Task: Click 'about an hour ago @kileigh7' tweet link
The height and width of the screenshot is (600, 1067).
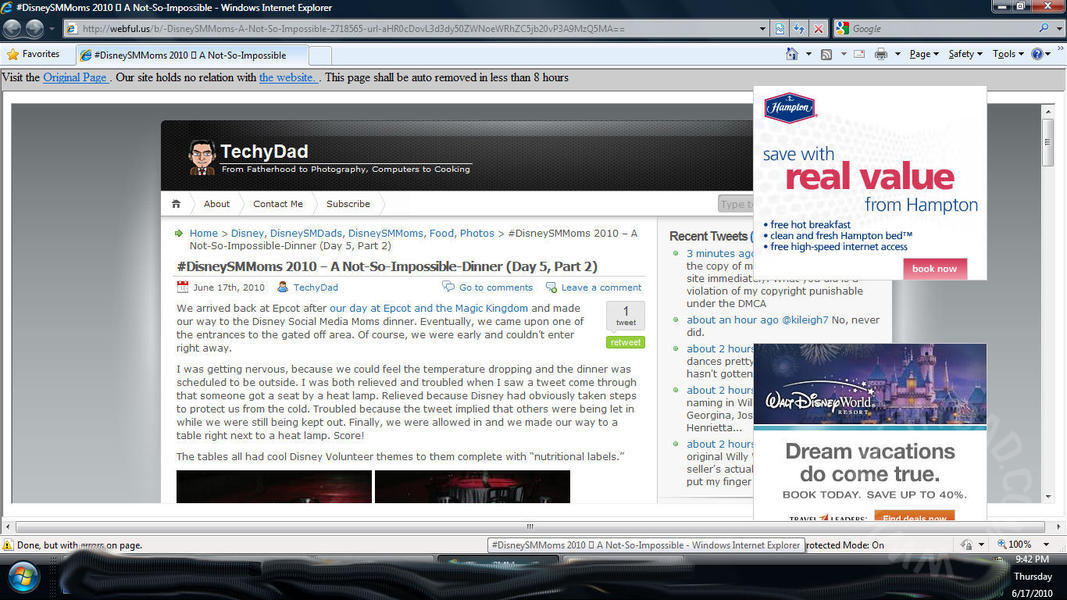Action: click(x=757, y=320)
